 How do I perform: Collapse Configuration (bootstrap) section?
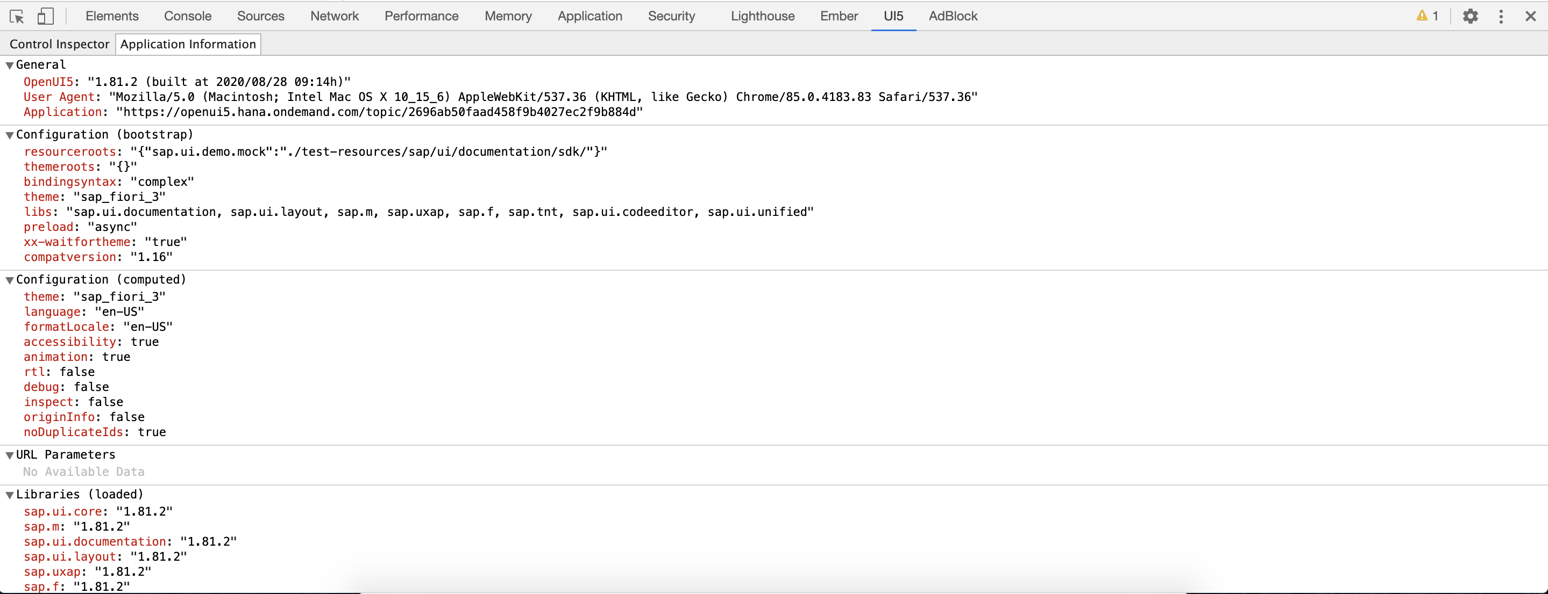pos(9,134)
